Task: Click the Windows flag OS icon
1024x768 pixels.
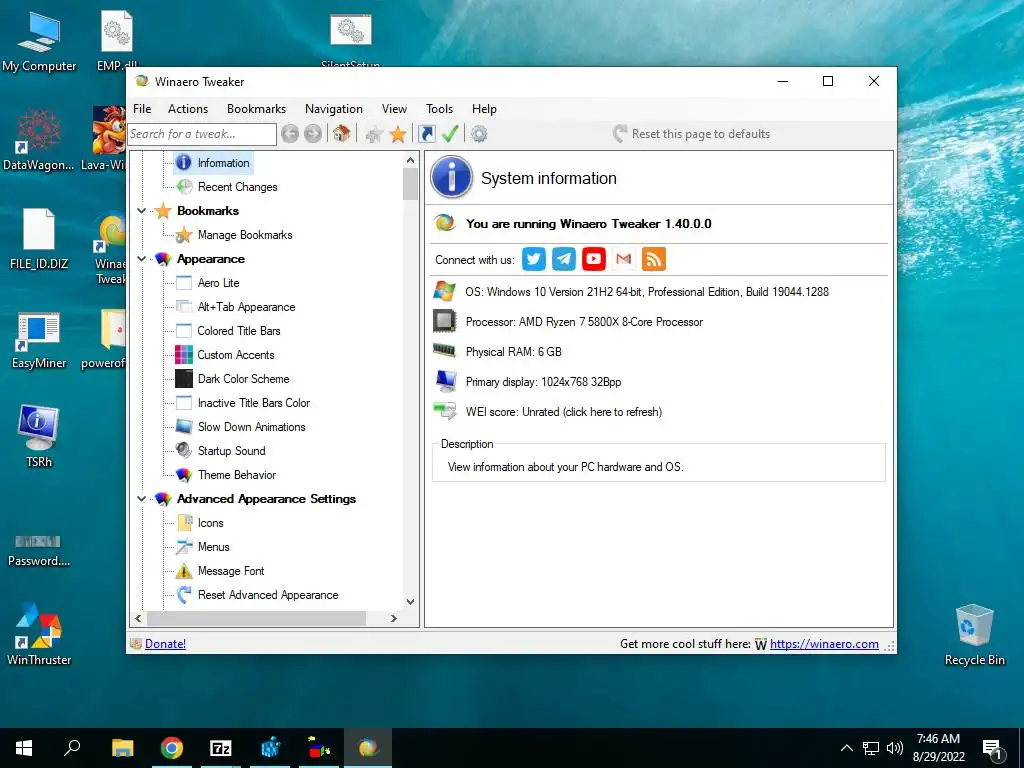Action: point(445,291)
